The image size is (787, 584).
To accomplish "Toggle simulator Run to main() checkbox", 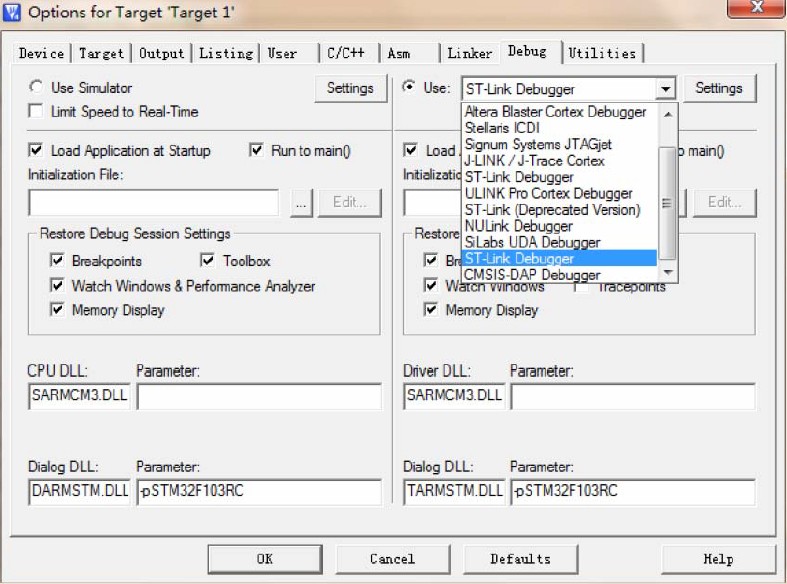I will (256, 150).
